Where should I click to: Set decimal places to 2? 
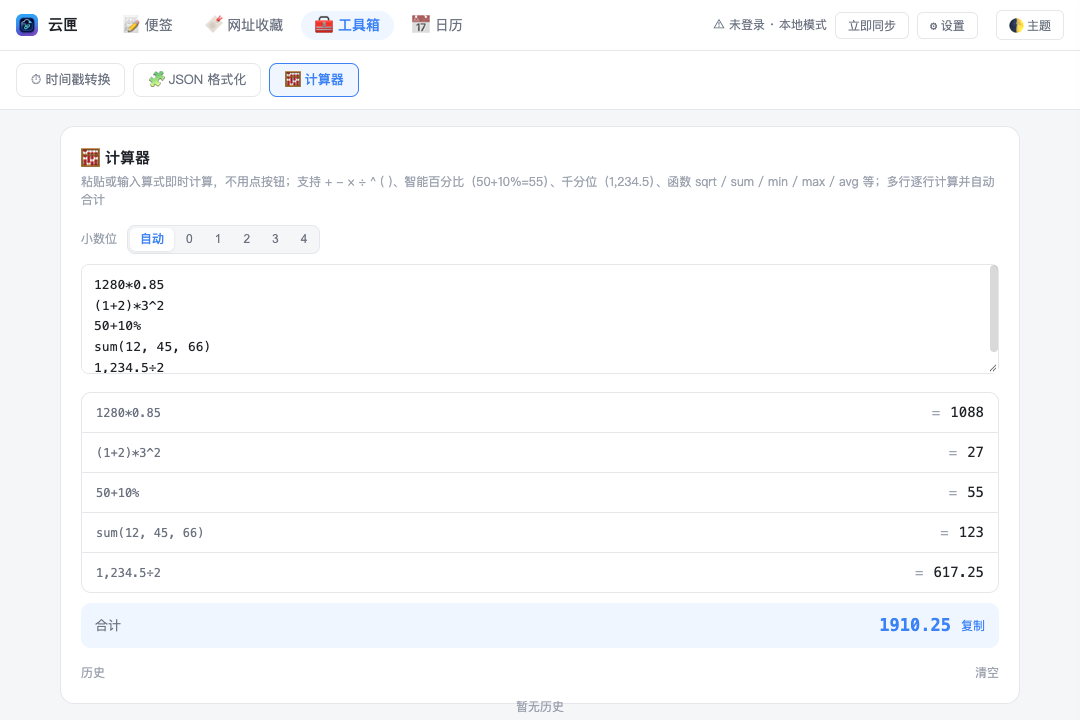click(247, 239)
